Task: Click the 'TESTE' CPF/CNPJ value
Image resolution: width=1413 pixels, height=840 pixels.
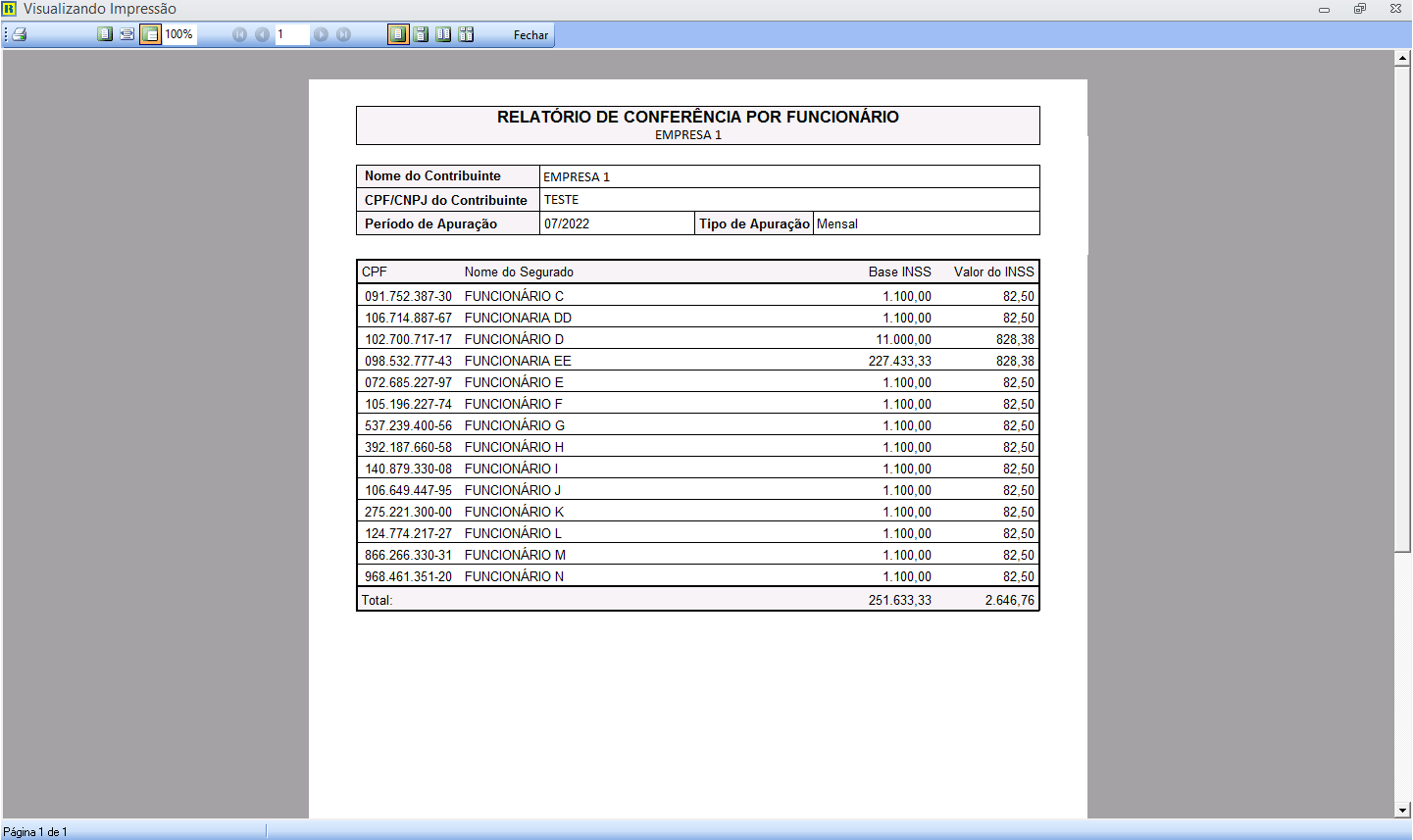Action: tap(562, 200)
